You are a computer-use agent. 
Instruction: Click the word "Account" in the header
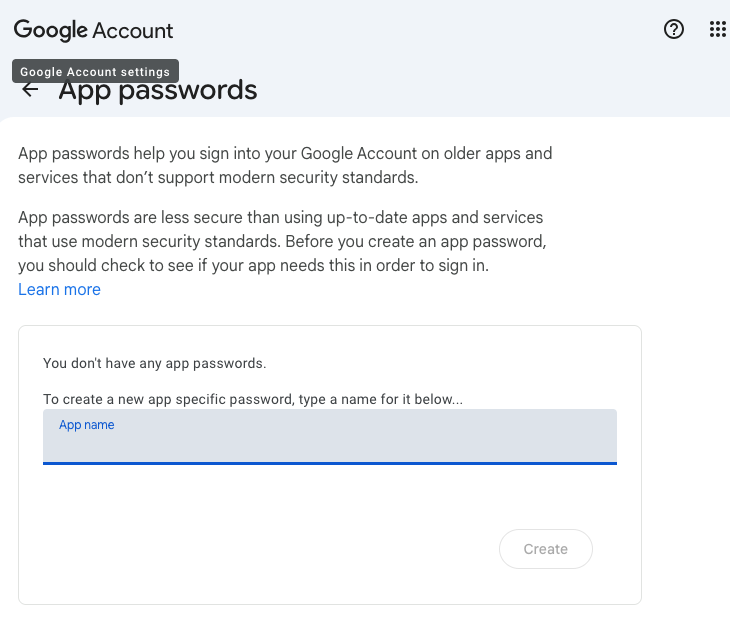133,30
